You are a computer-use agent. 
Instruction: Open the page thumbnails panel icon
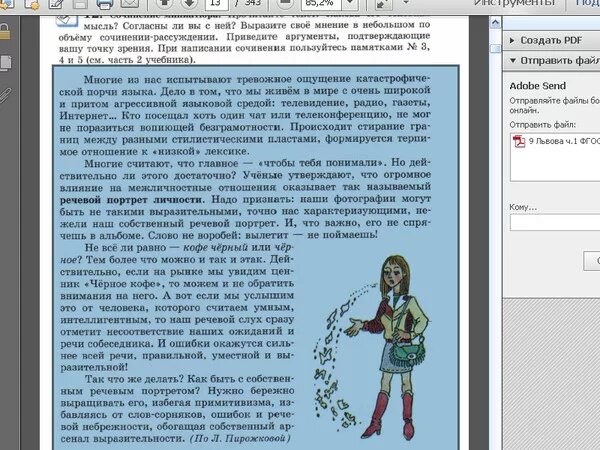(6, 63)
